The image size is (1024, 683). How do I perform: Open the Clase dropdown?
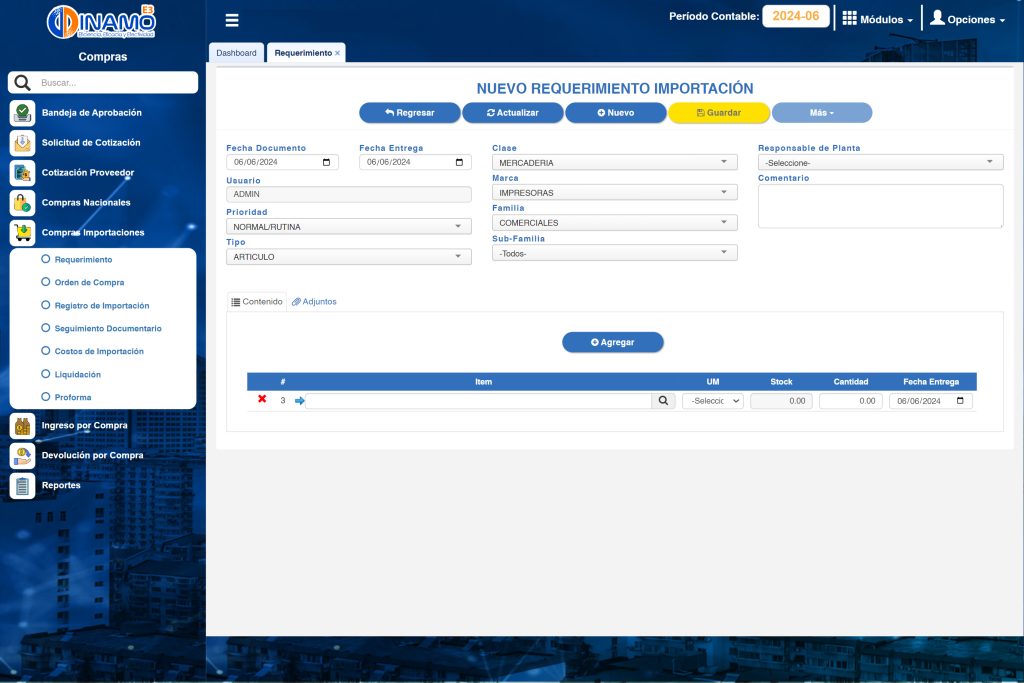tap(614, 162)
